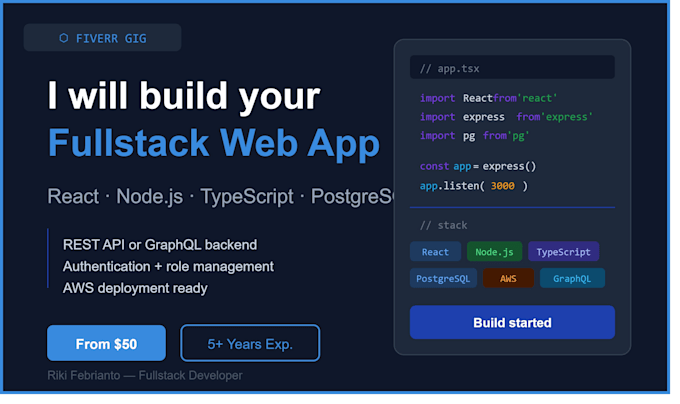The width and height of the screenshot is (680, 404).
Task: Click the import pg from 'pg' line
Action: click(474, 136)
